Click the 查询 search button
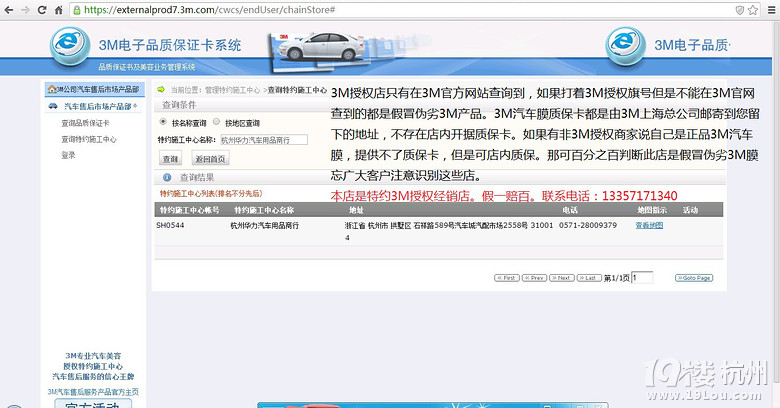Screen dimensions: 780x408 click(170, 159)
